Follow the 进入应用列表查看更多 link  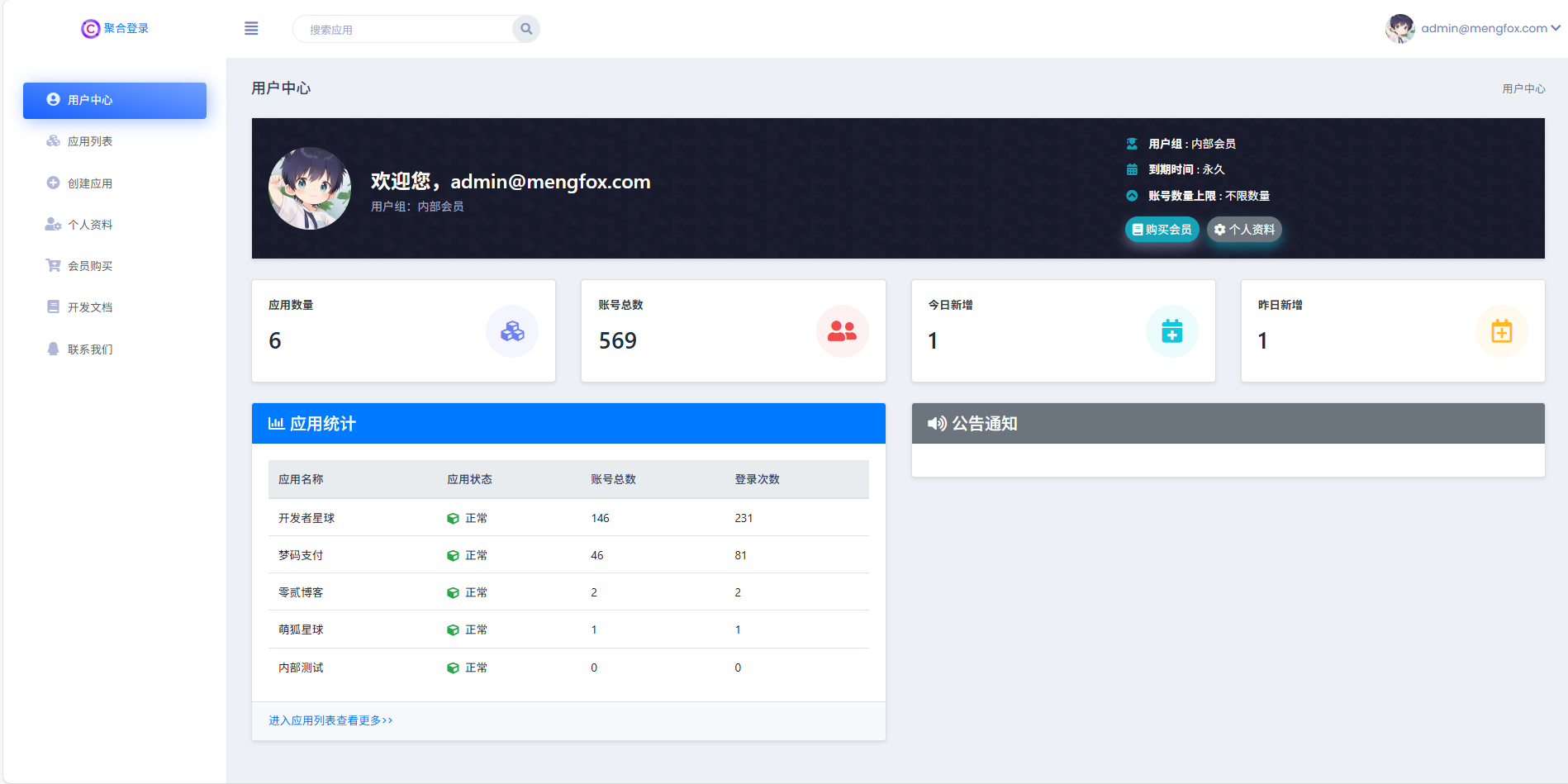coord(330,720)
